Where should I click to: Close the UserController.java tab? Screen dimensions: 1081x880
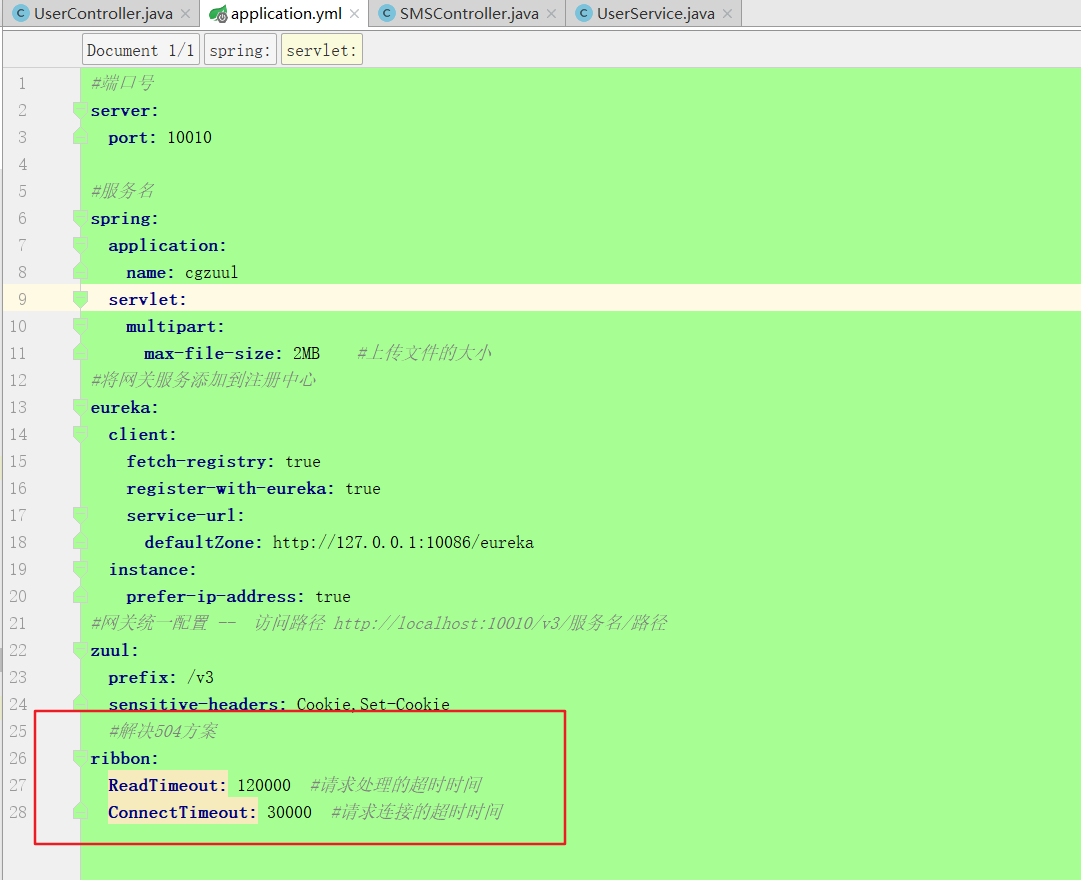coord(185,14)
